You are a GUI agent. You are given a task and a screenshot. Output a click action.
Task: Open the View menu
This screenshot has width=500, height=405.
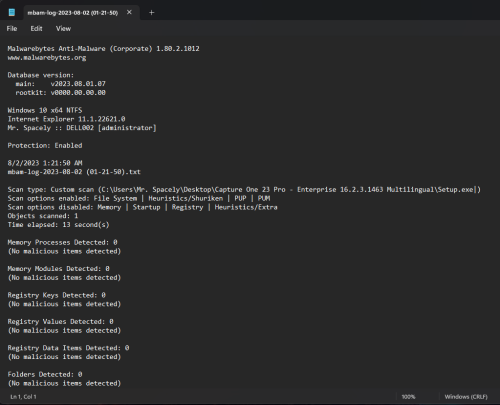(x=63, y=29)
